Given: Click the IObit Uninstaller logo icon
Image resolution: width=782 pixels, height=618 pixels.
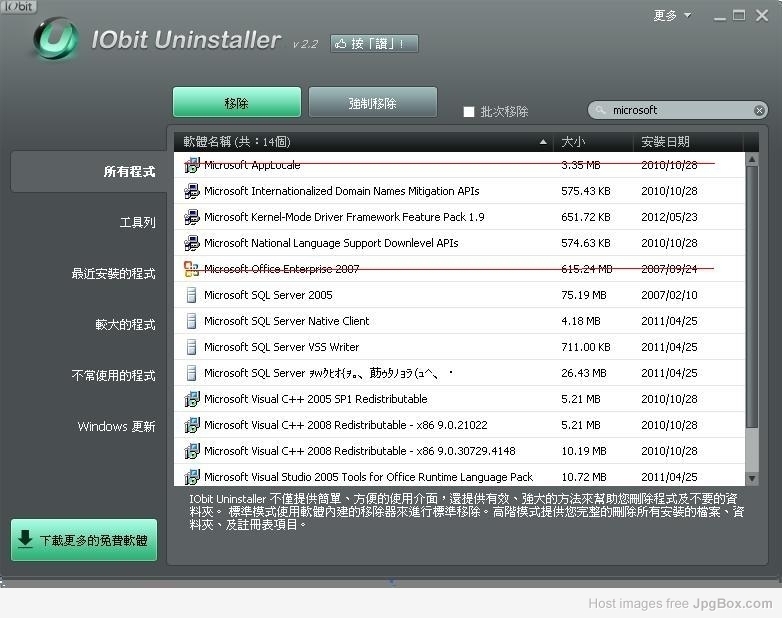Looking at the screenshot, I should 55,40.
